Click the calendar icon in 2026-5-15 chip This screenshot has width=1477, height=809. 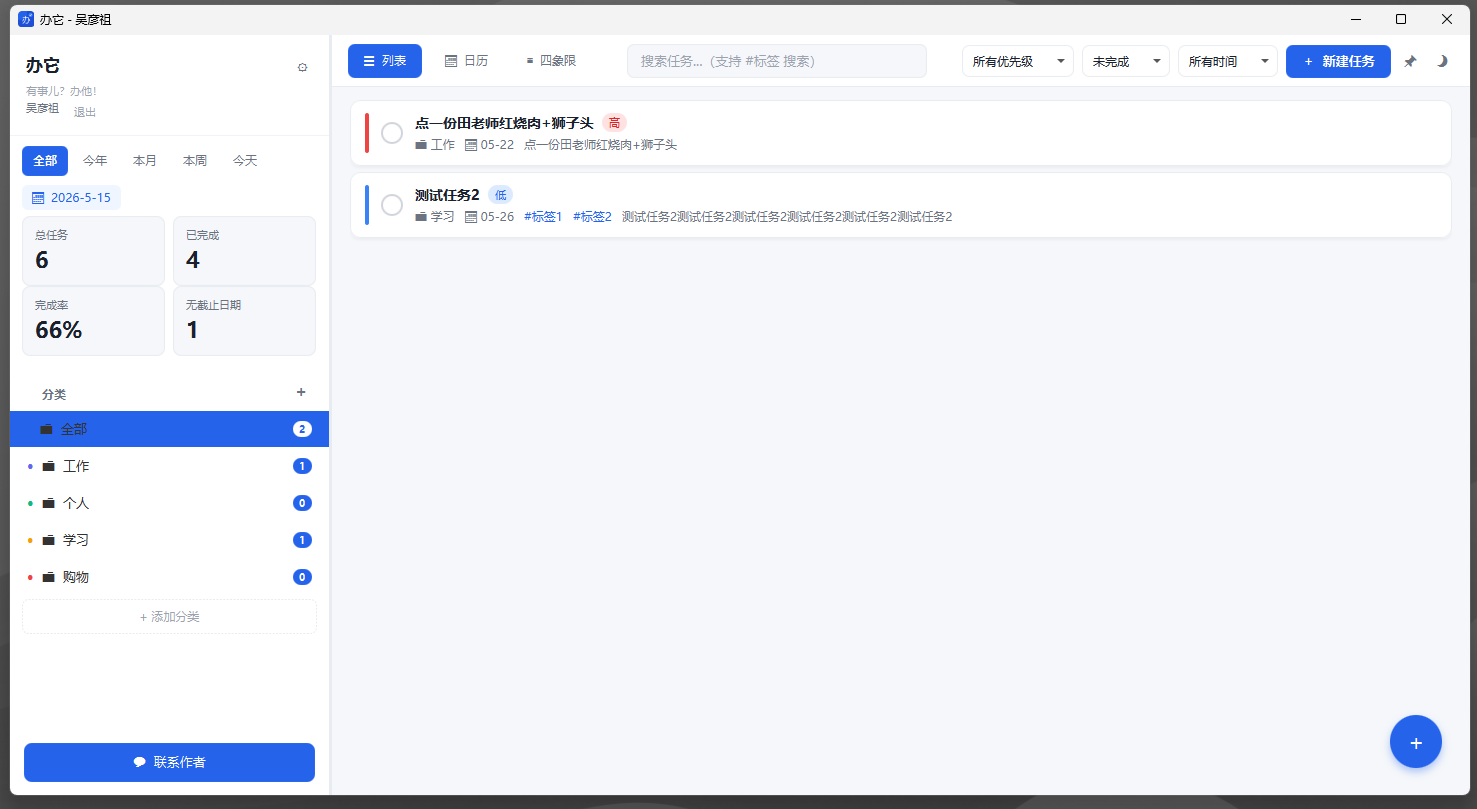(x=38, y=198)
